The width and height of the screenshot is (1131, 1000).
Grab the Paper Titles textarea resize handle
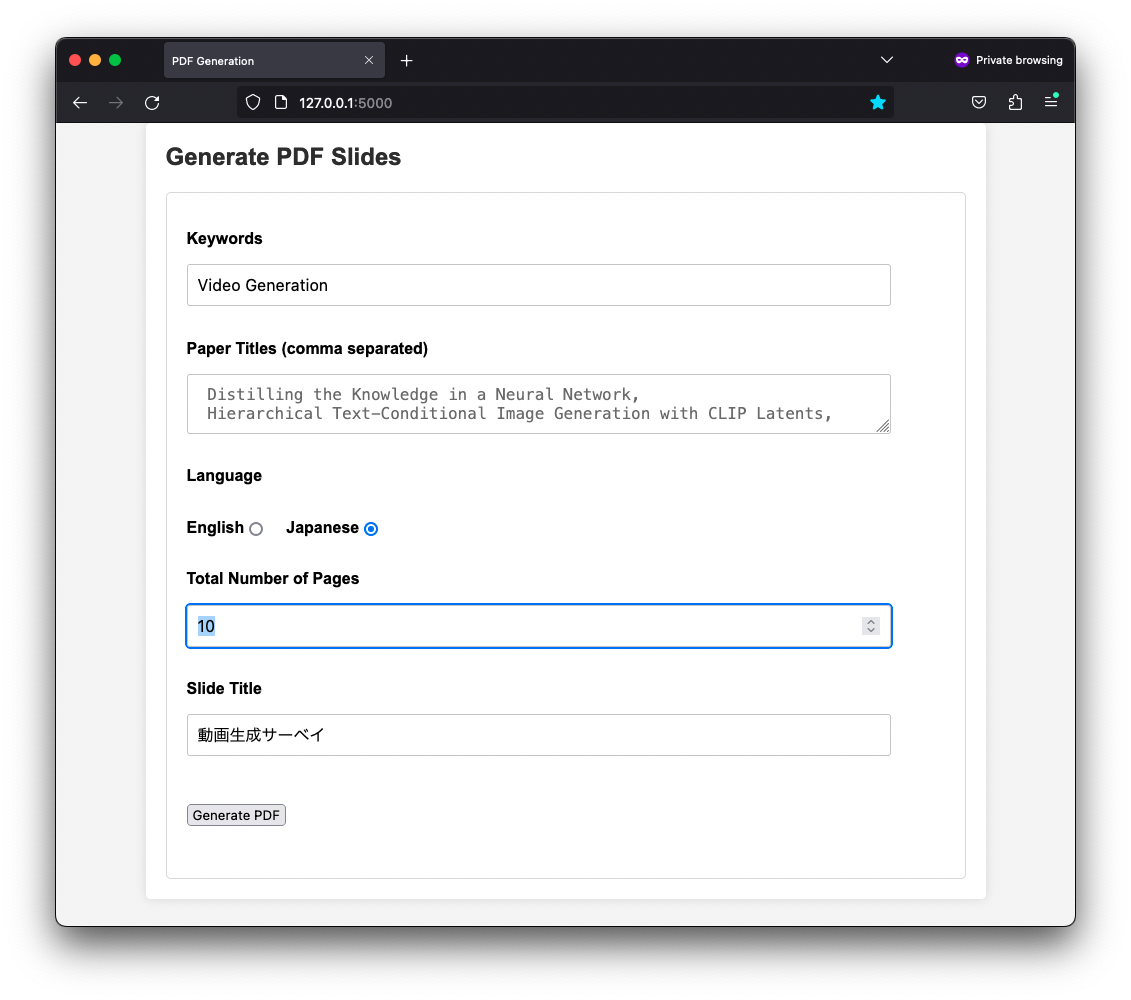tap(883, 426)
